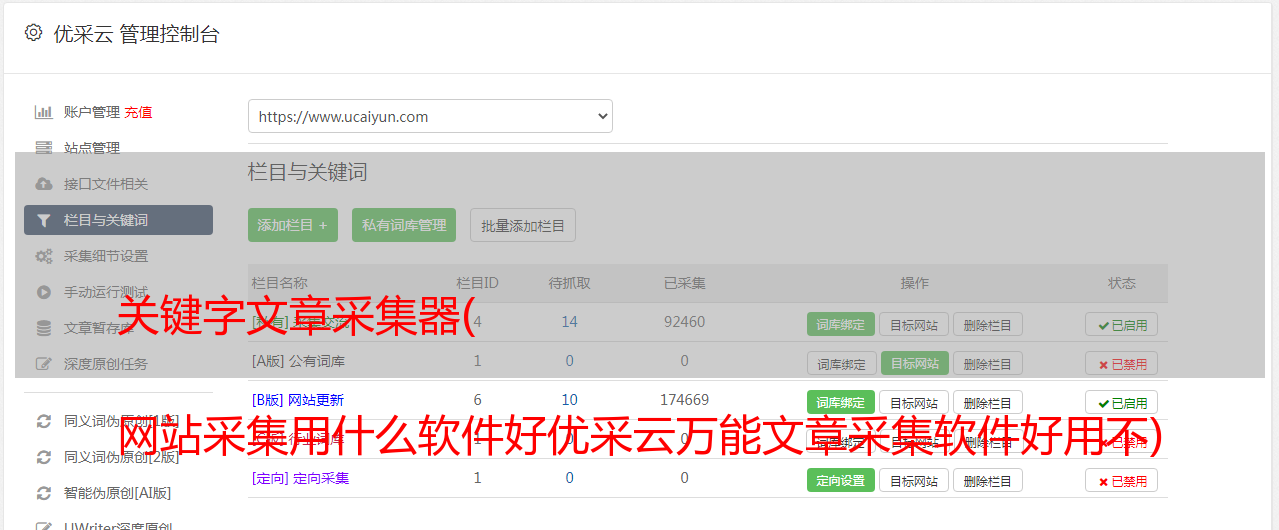
Task: Click the edit pencil icon for 深度原创任务
Action: [x=43, y=364]
